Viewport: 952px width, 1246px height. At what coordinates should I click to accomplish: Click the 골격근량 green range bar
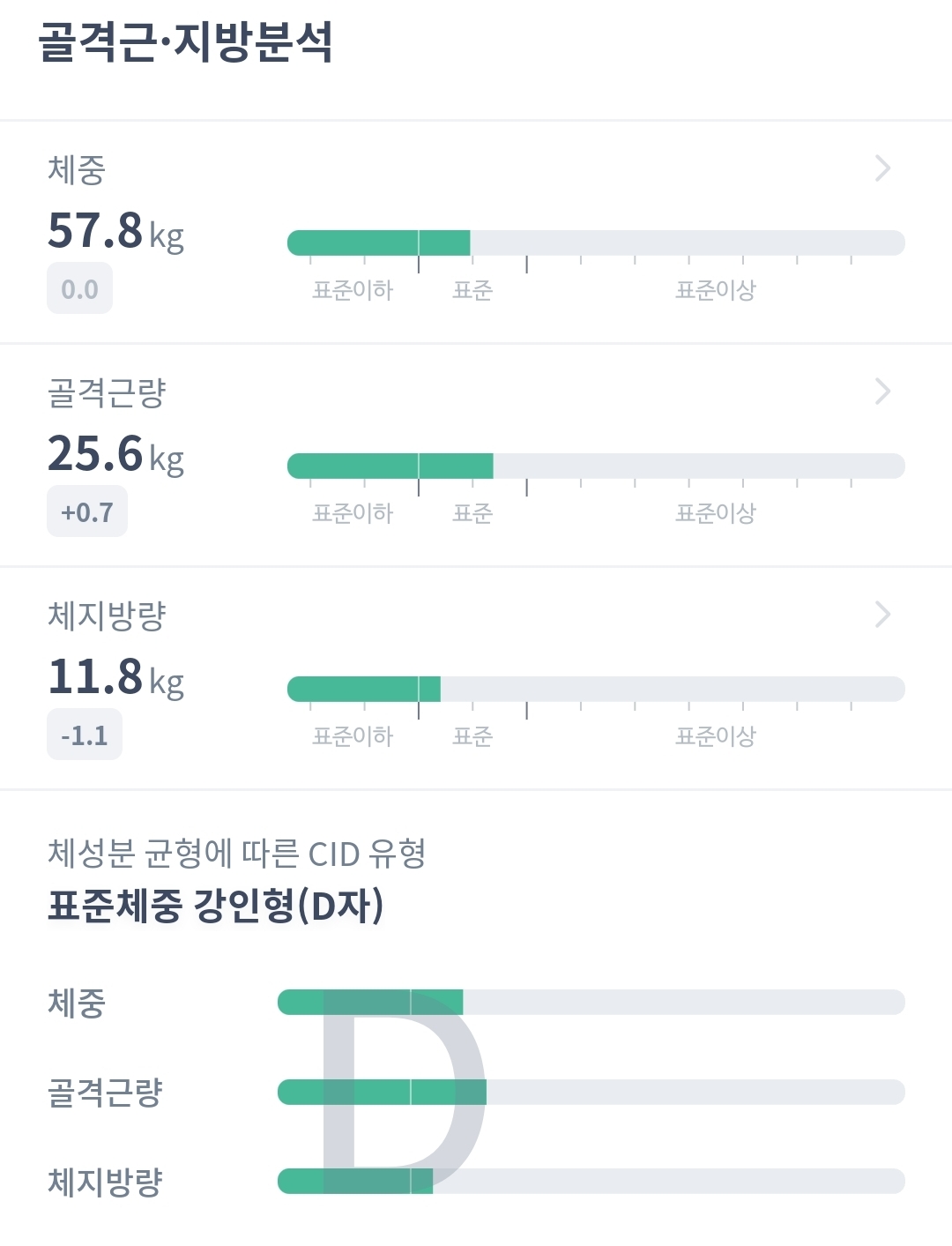tap(390, 466)
